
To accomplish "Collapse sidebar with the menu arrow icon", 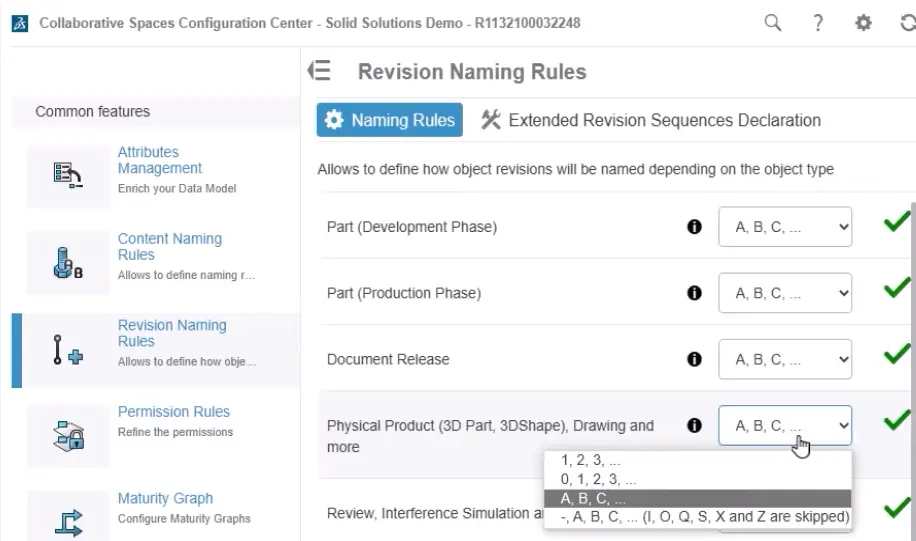I will tap(320, 71).
